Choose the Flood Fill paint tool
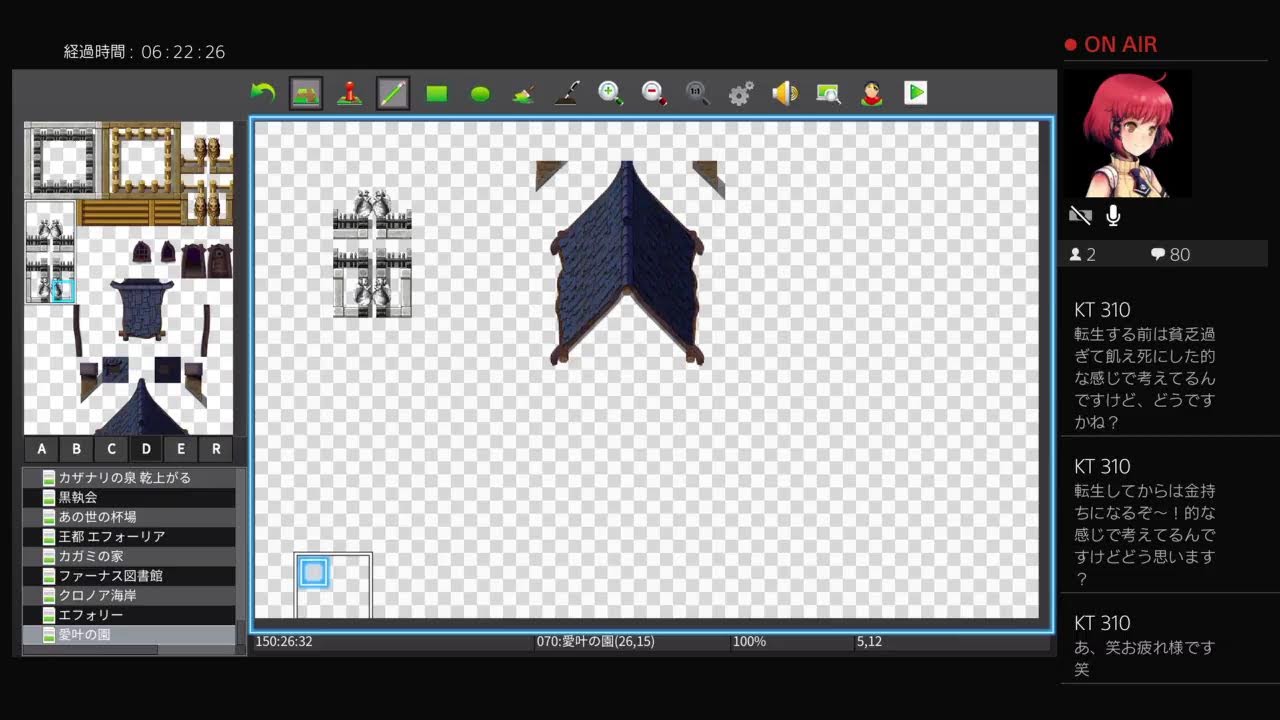1280x720 pixels. pyautogui.click(x=524, y=93)
